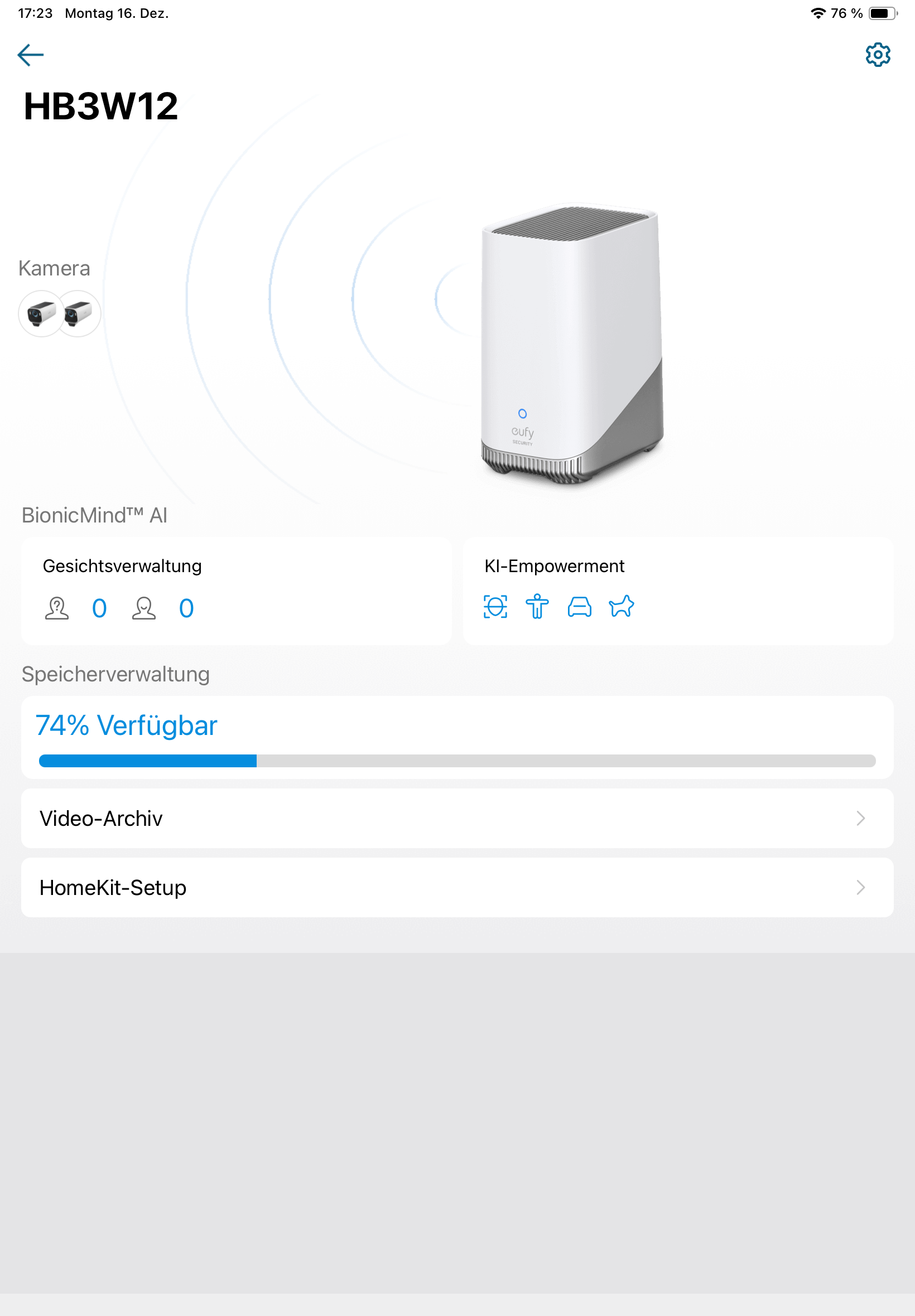
Task: Tap the known faces icon
Action: click(144, 608)
